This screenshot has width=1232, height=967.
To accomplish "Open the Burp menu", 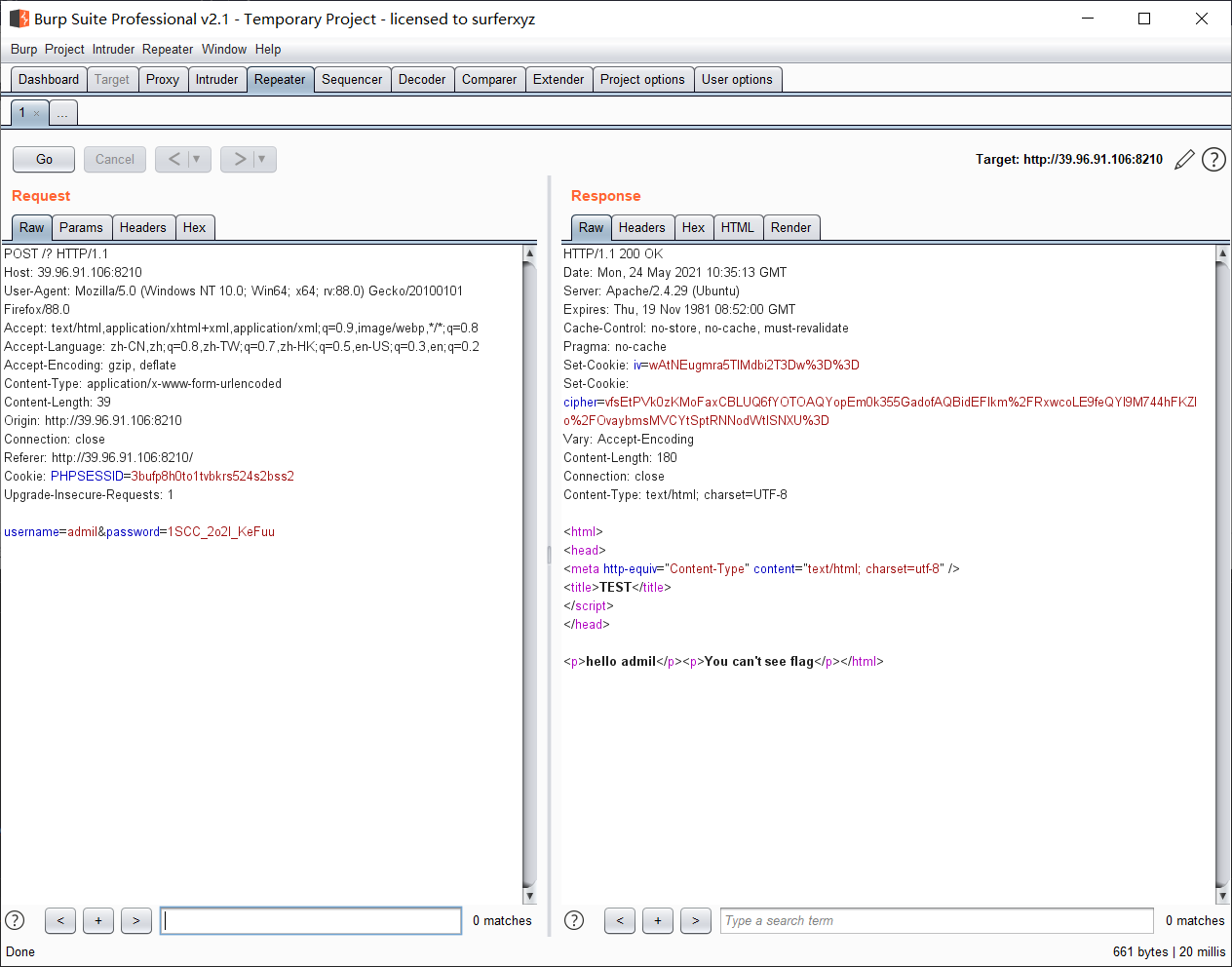I will point(24,49).
